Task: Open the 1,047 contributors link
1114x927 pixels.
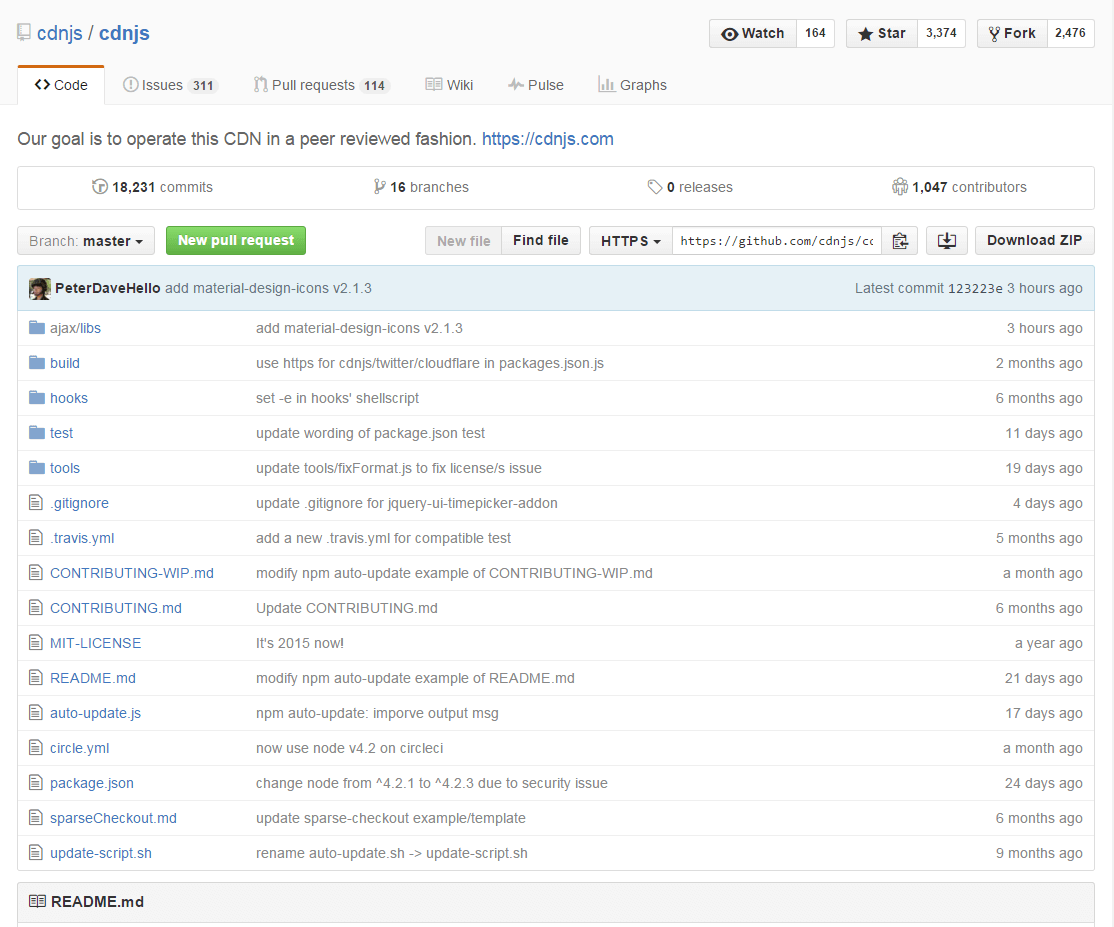Action: pos(959,187)
